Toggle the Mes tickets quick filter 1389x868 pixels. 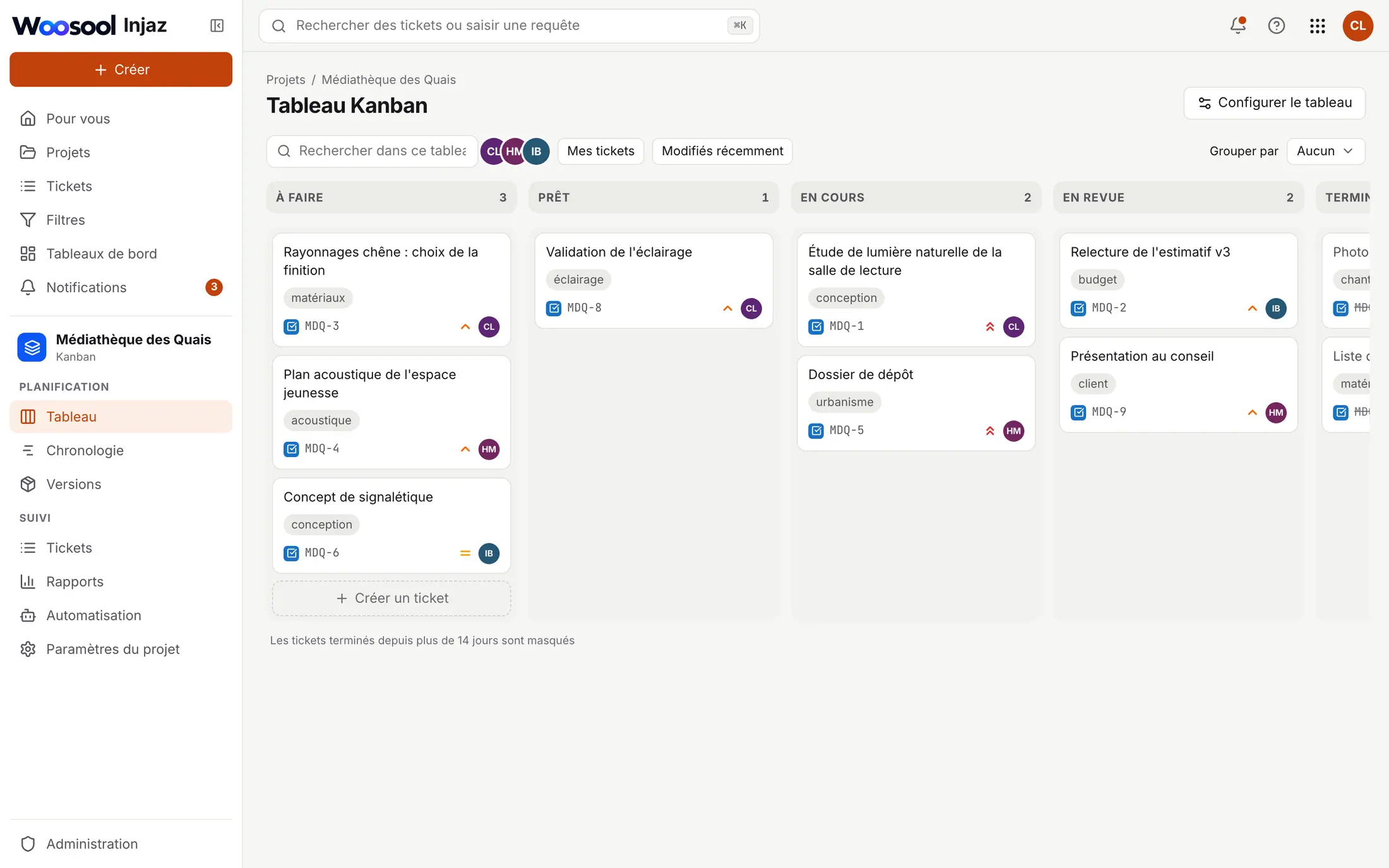click(600, 152)
